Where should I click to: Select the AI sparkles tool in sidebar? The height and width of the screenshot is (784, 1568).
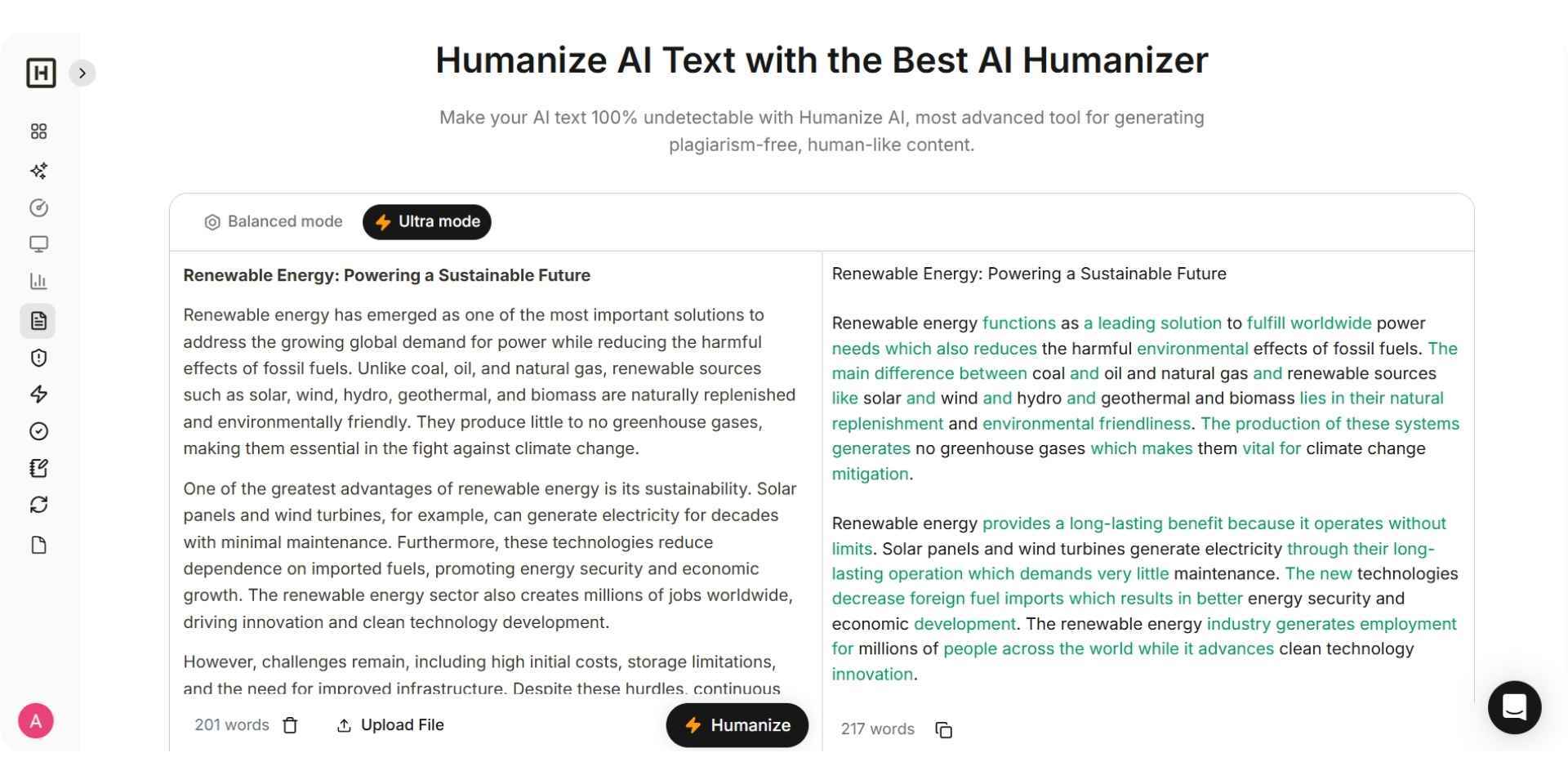[38, 171]
